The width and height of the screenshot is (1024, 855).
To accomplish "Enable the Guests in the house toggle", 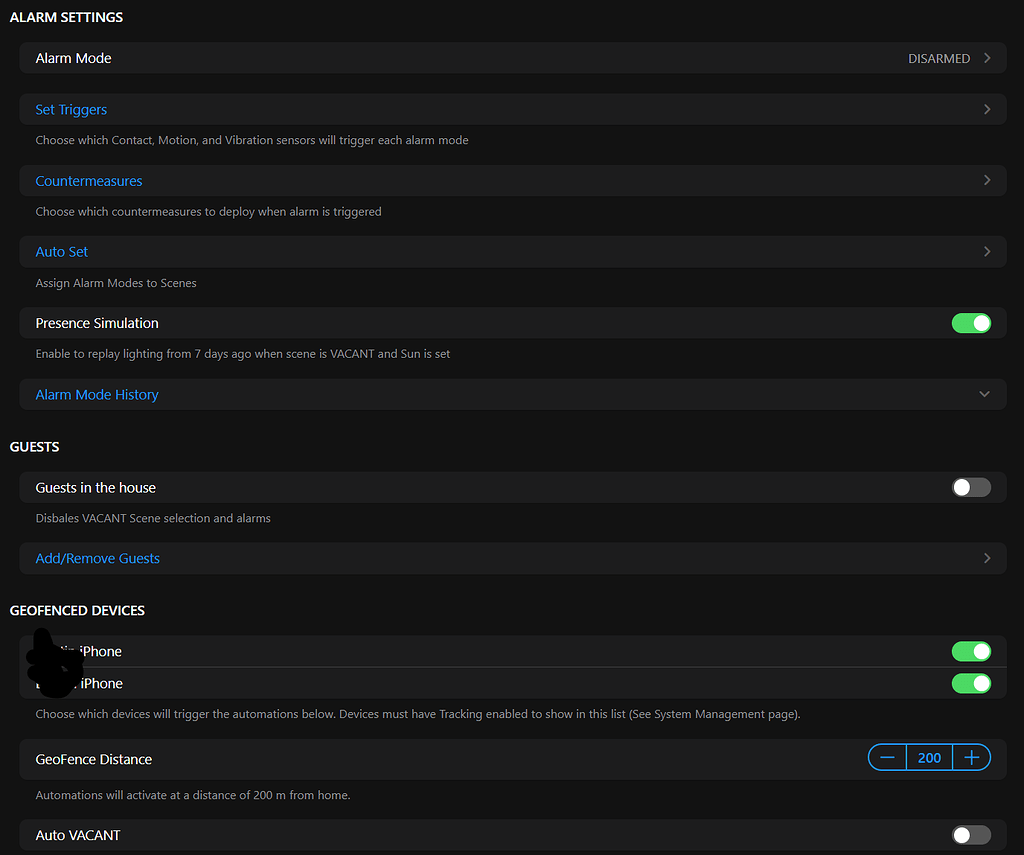I will click(x=971, y=487).
